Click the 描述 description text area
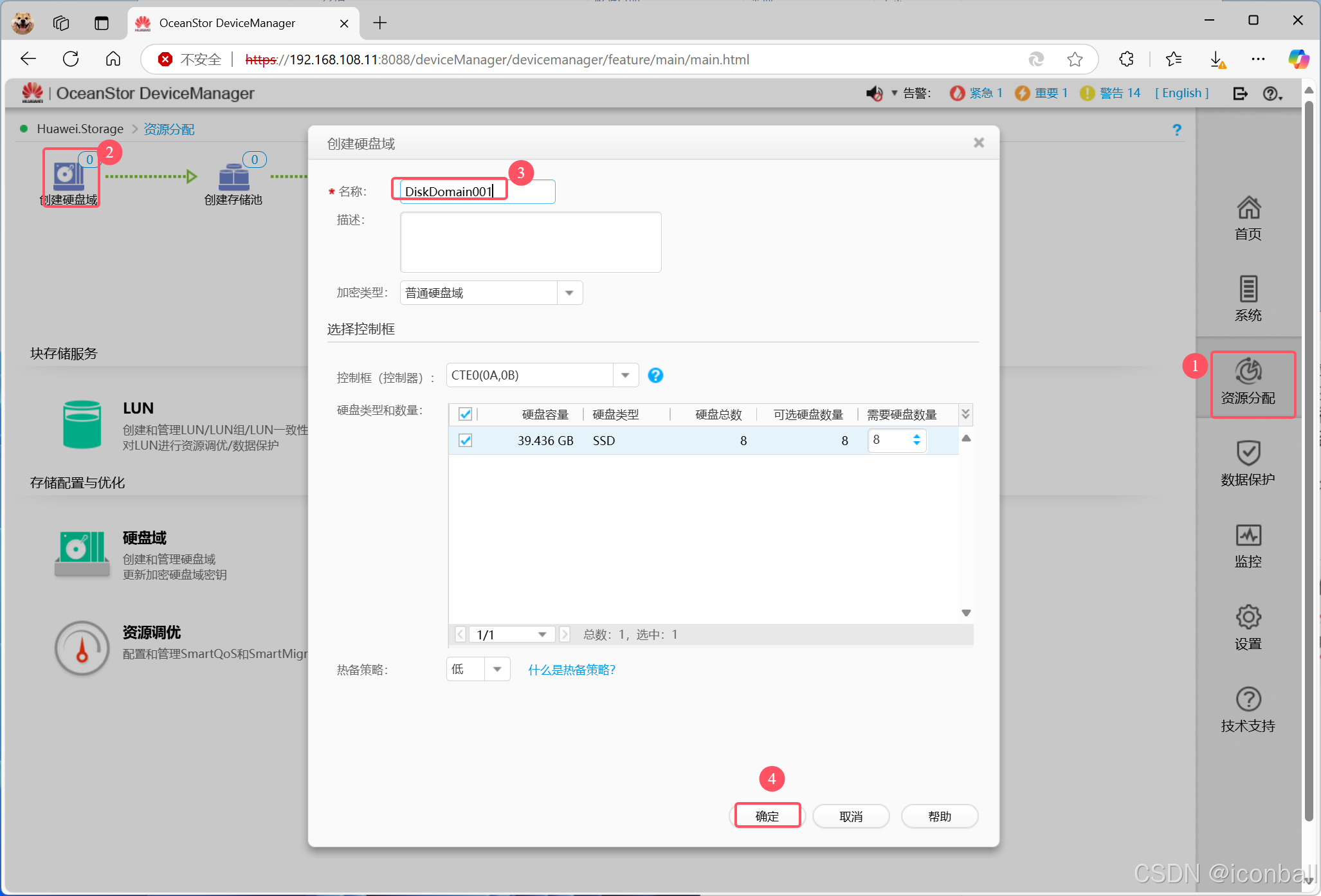This screenshot has width=1321, height=896. point(531,242)
